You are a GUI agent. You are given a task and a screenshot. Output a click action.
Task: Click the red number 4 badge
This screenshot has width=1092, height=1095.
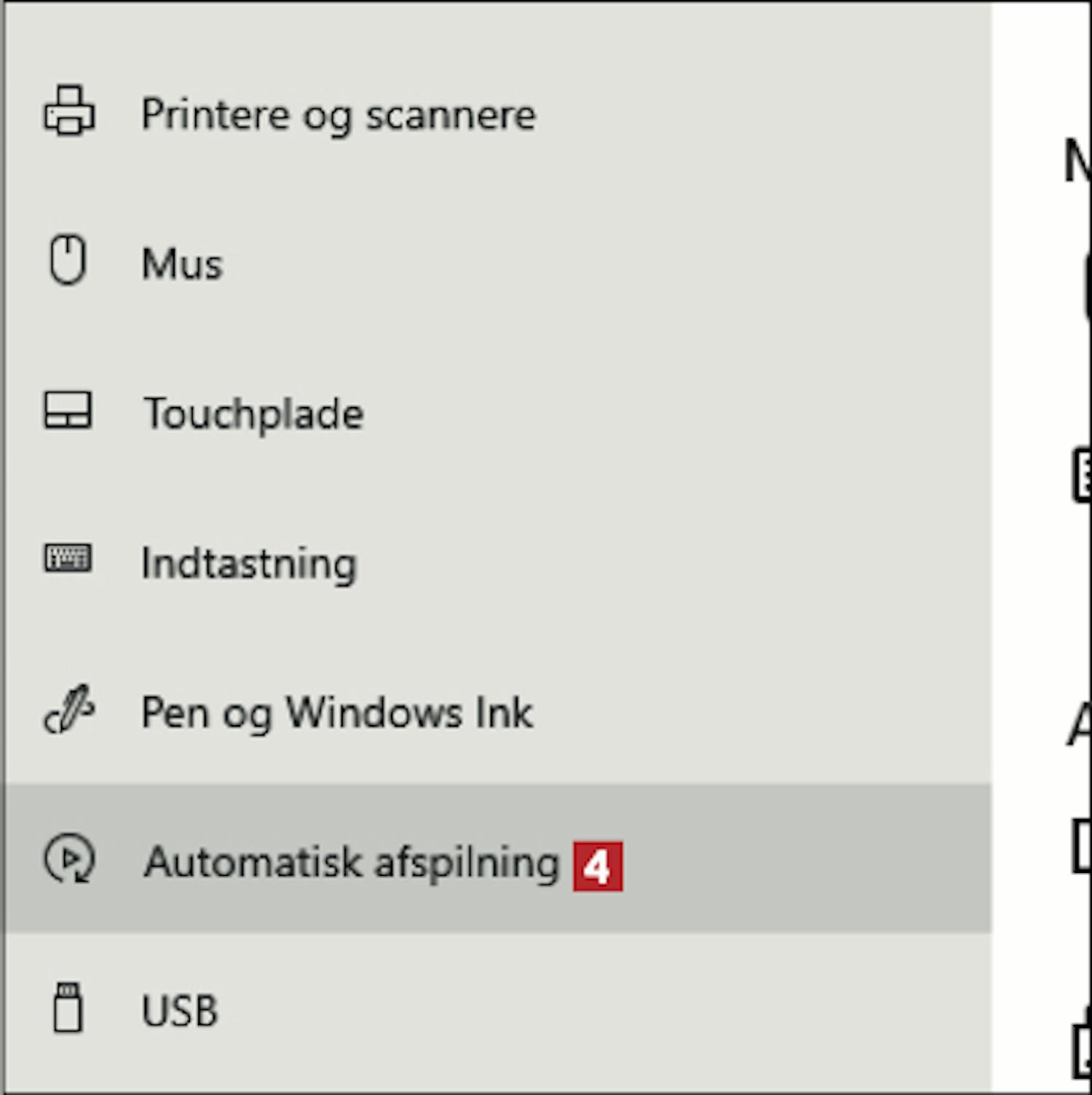pos(598,866)
